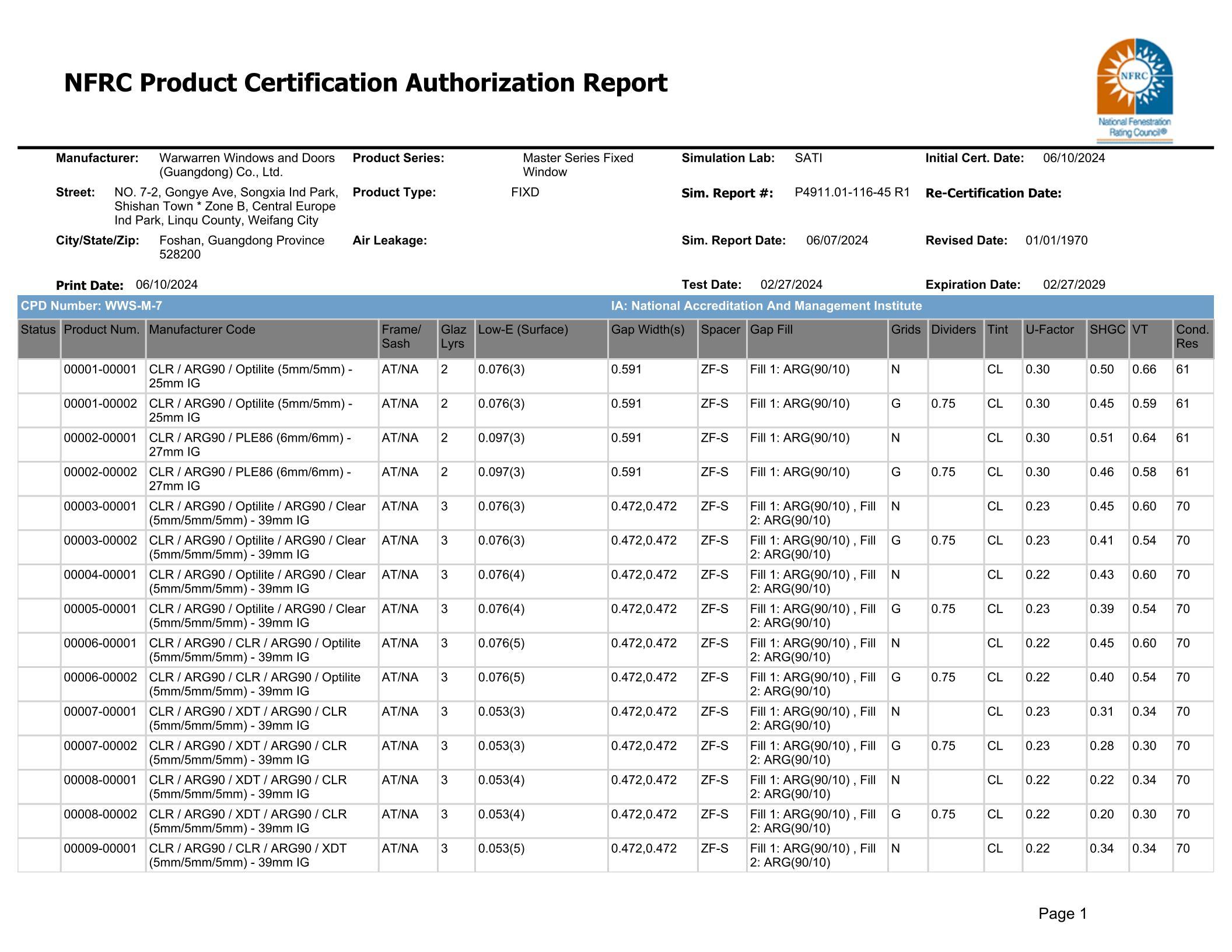This screenshot has height=952, width=1232.
Task: Click the street address beginning NO. 7-2, Gongye Ave
Action: coord(226,206)
